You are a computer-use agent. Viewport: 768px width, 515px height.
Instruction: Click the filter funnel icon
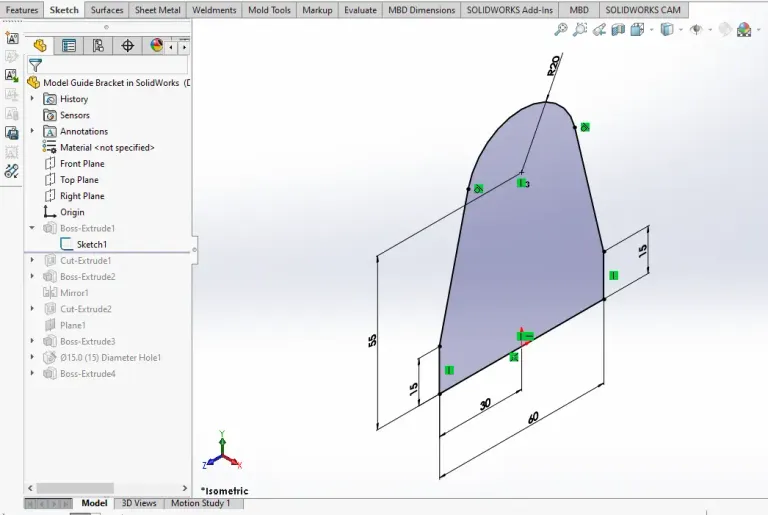[35, 65]
